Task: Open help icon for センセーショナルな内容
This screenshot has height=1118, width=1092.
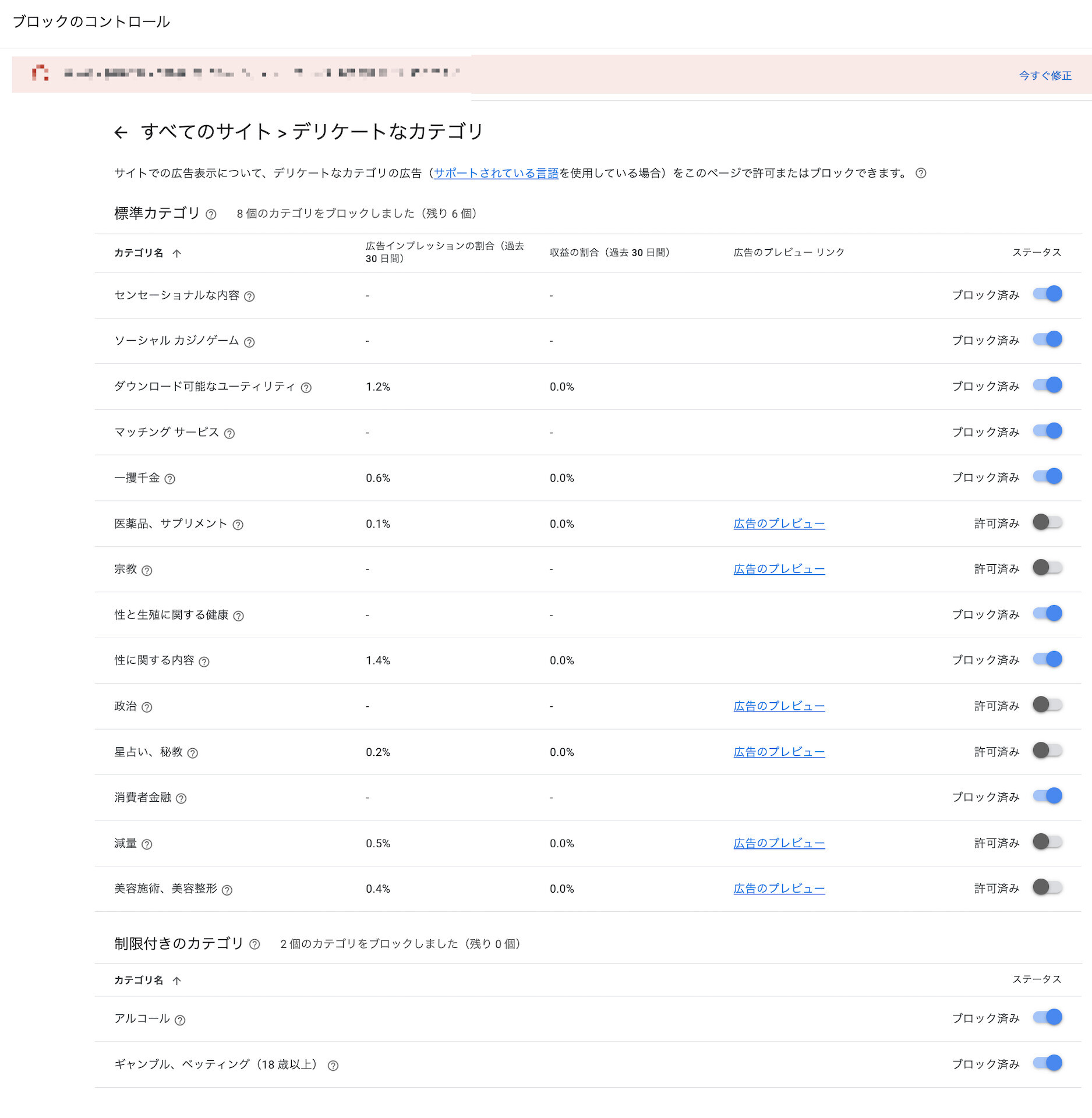Action: [249, 296]
